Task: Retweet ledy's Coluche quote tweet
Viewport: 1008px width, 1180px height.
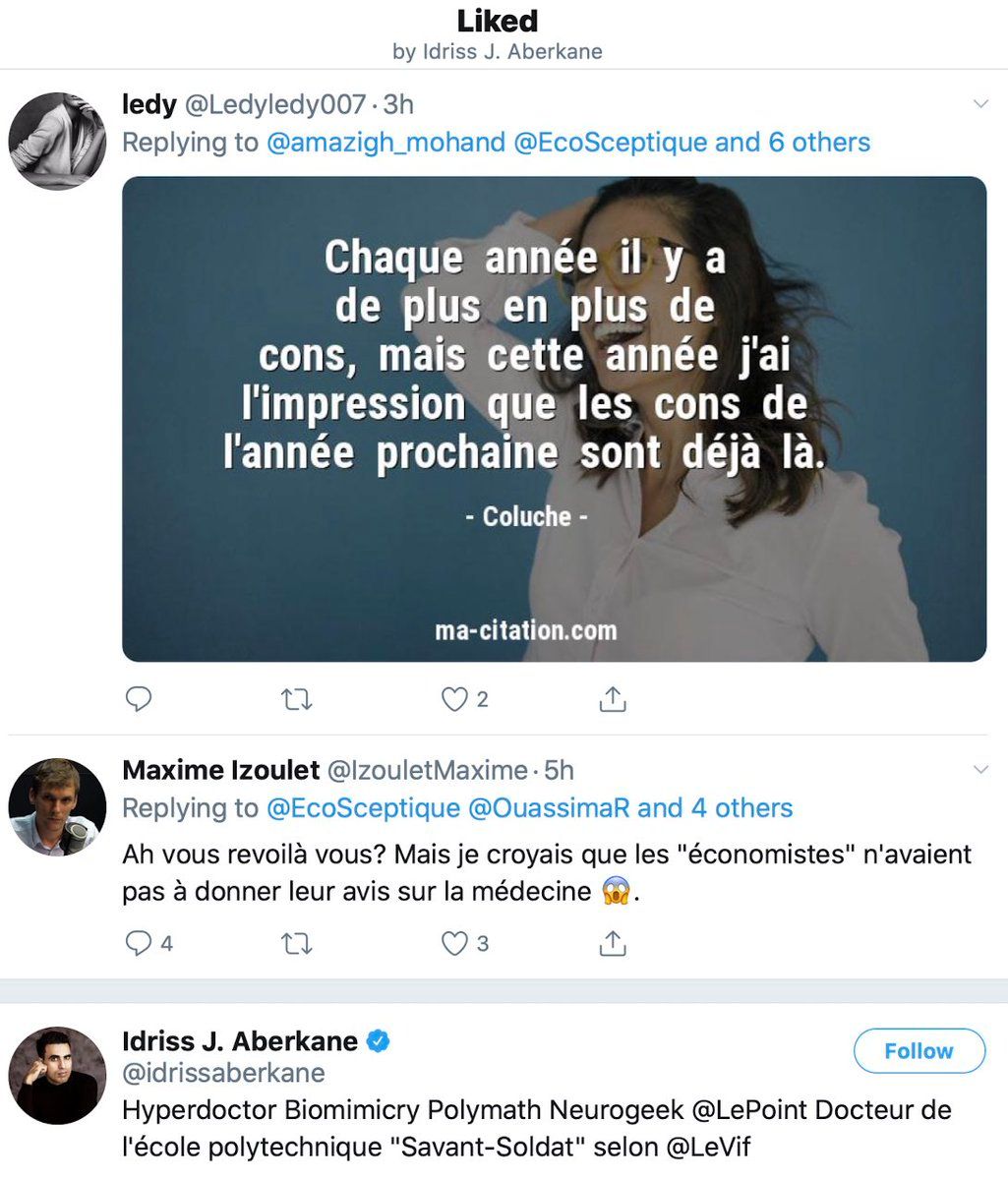Action: click(x=296, y=699)
